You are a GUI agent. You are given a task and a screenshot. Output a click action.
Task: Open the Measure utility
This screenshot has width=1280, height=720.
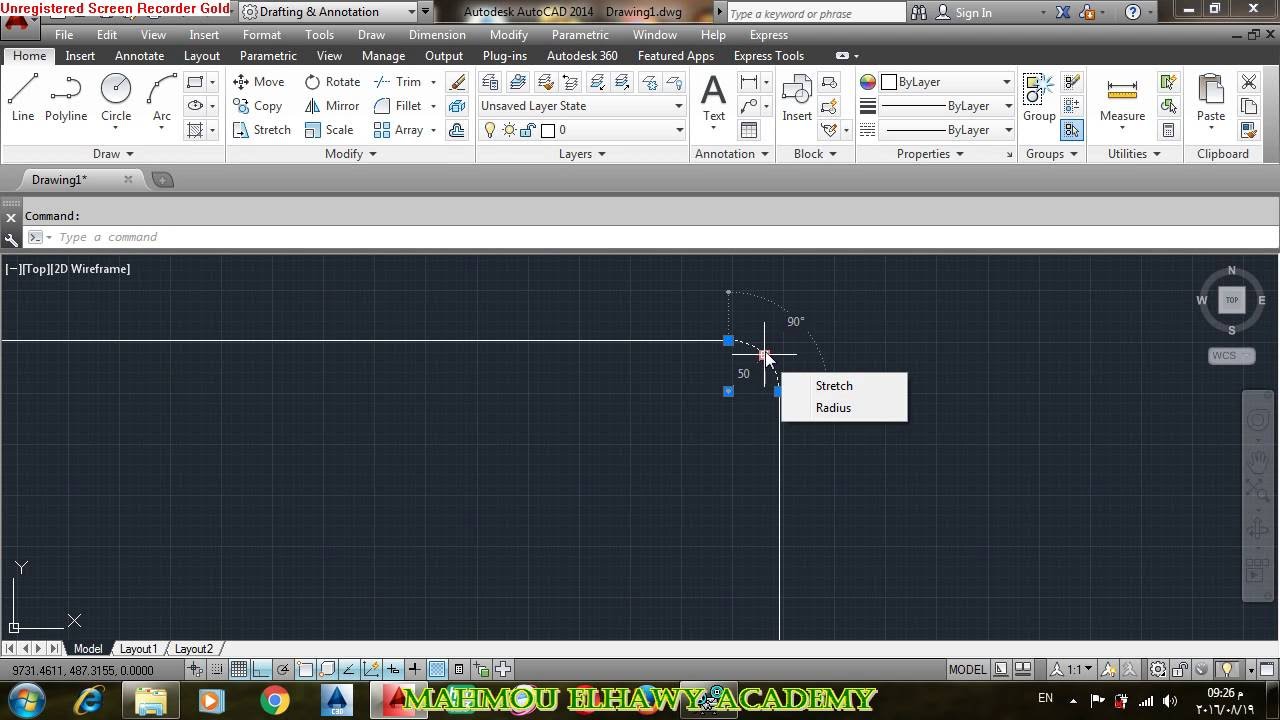[1122, 98]
